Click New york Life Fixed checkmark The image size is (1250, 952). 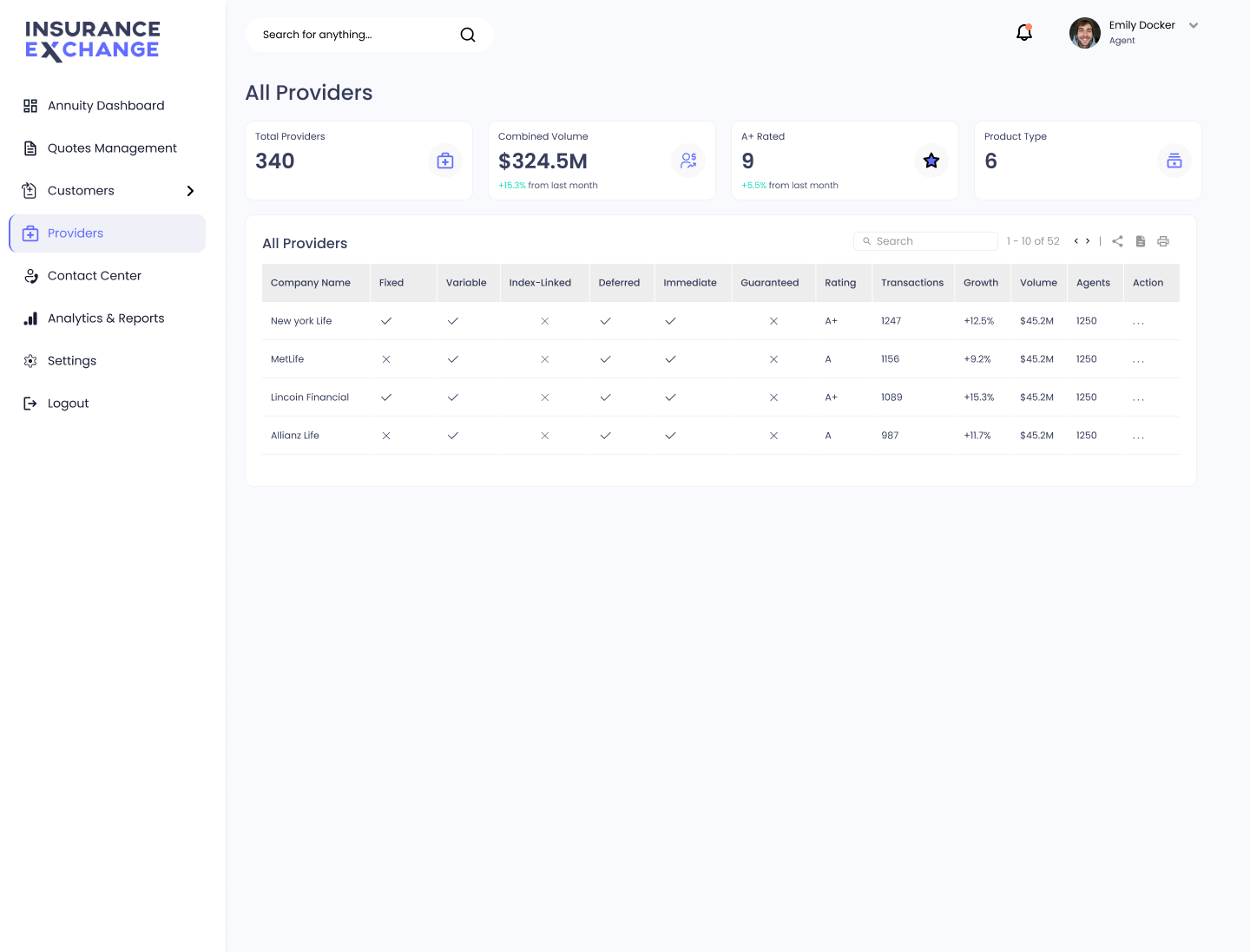coord(386,321)
